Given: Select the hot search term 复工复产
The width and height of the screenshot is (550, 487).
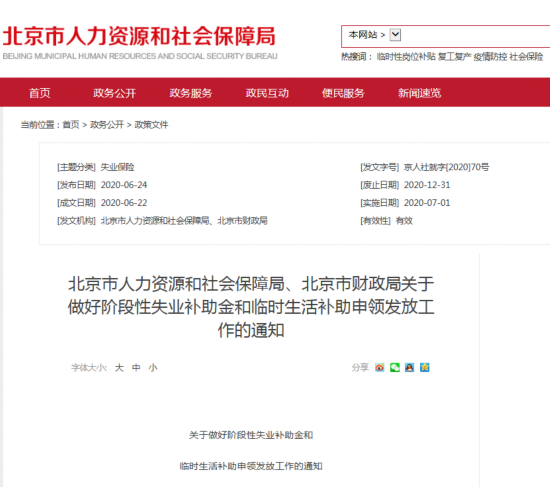Looking at the screenshot, I should (x=454, y=56).
